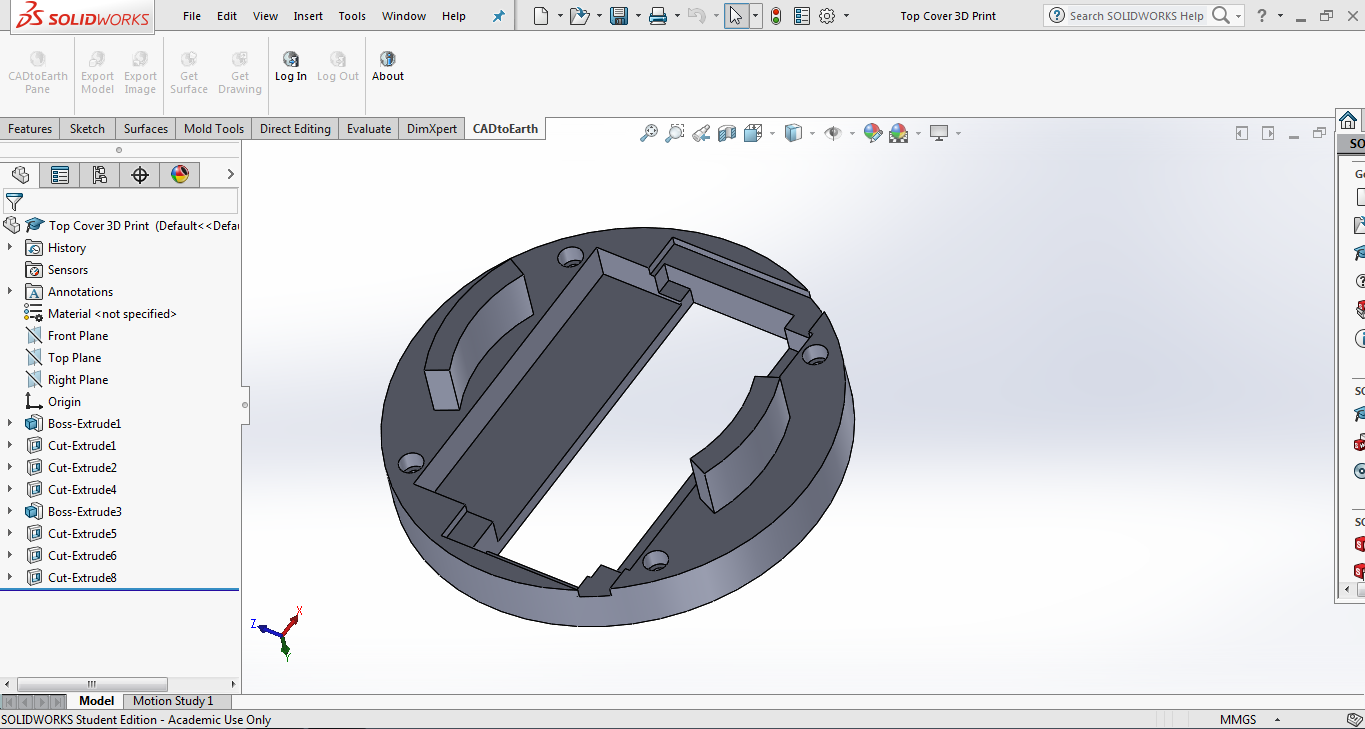Toggle the Hide/Show Items eye icon
This screenshot has width=1365, height=729.
(x=832, y=133)
